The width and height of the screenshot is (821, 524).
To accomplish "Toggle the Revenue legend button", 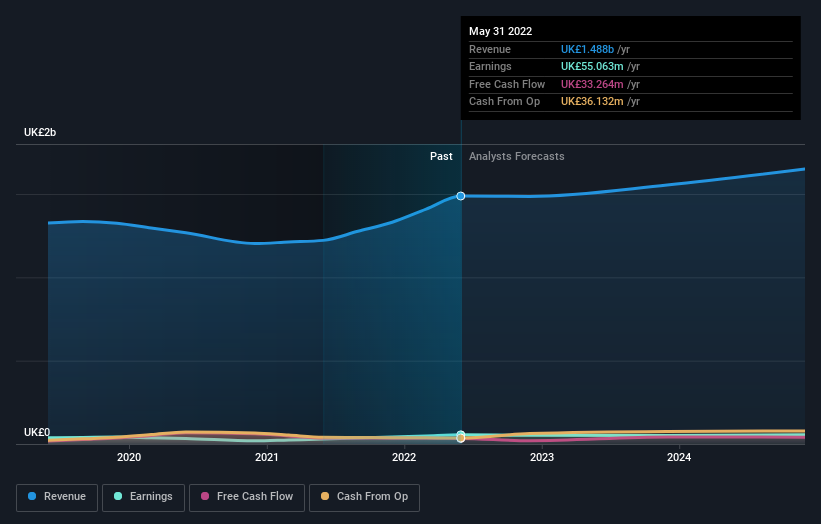I will 57,497.
